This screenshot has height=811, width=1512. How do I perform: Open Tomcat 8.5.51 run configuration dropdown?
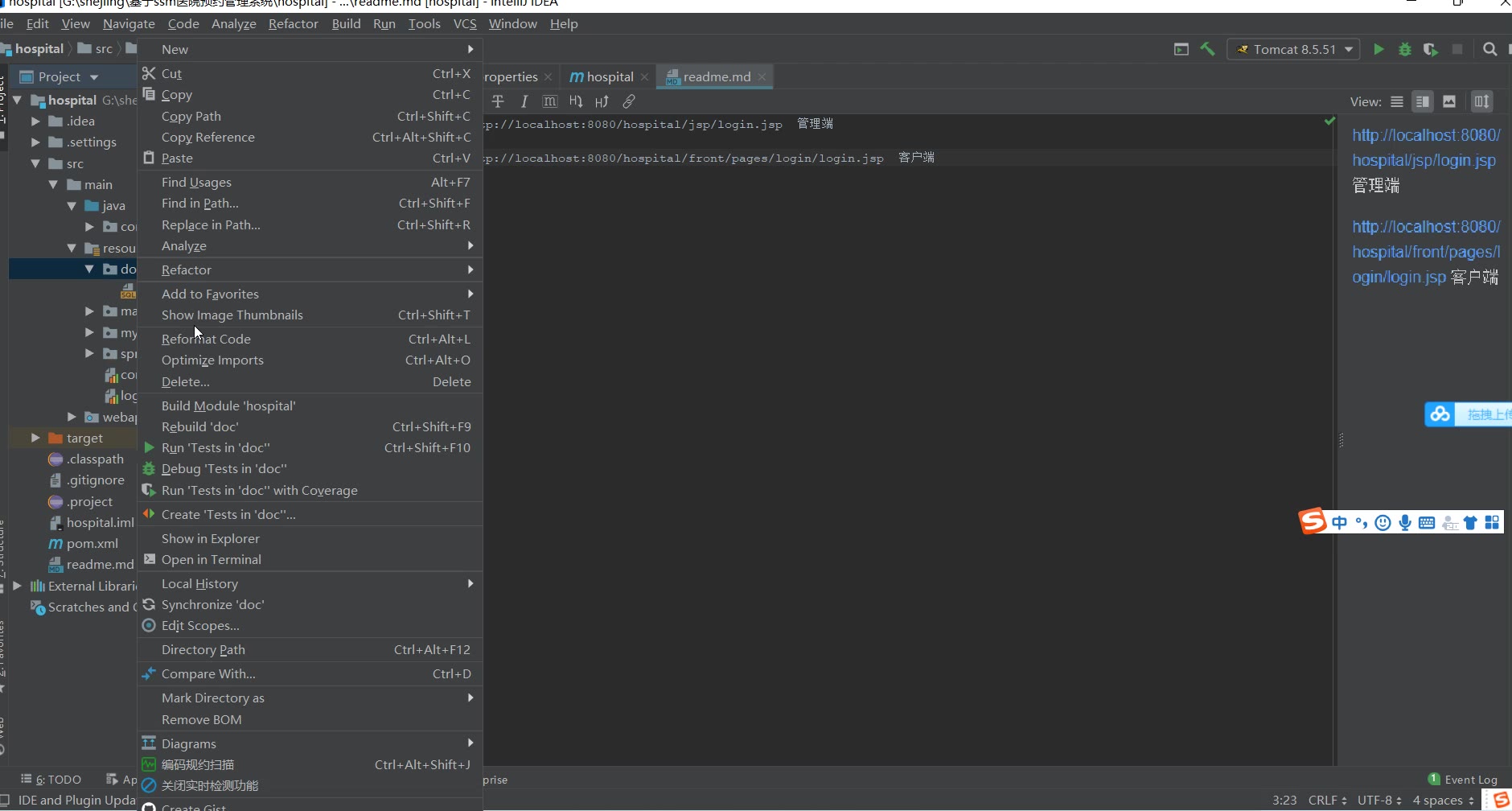(1293, 49)
